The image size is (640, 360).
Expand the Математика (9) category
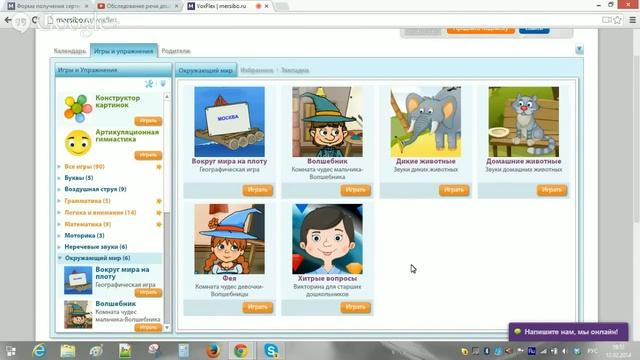click(x=88, y=224)
